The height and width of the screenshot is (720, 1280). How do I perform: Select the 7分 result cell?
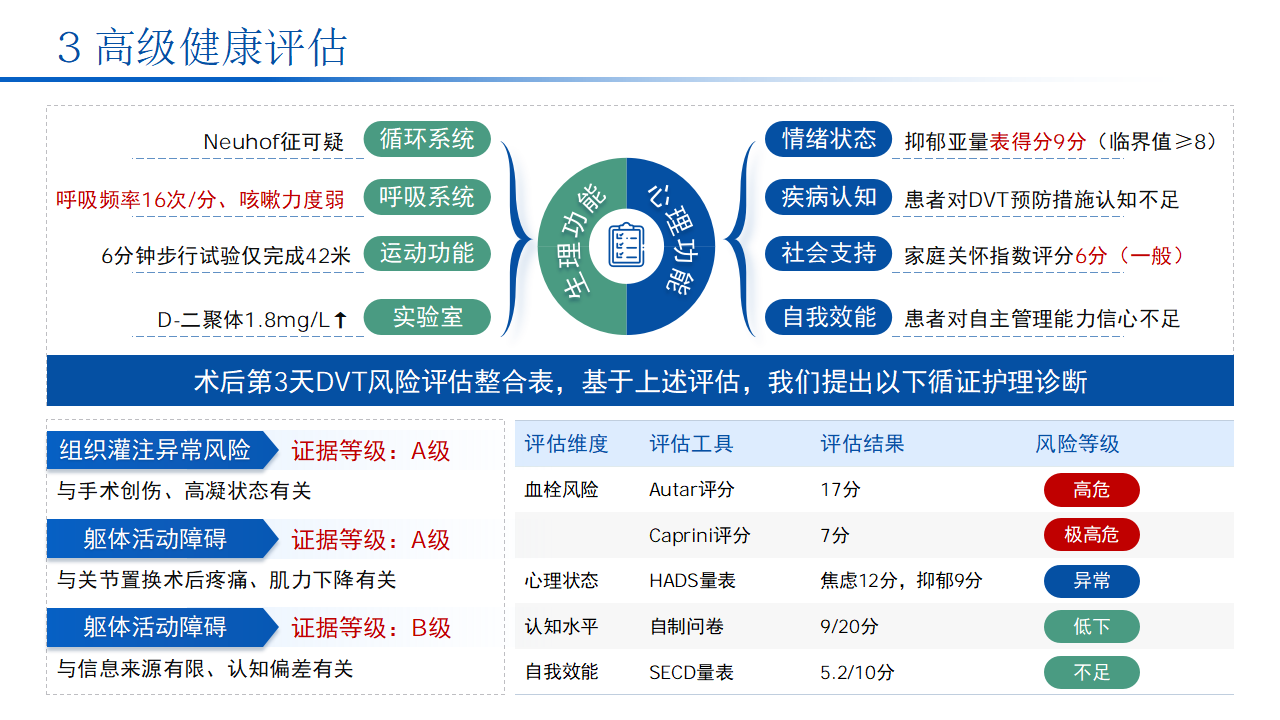(x=835, y=535)
